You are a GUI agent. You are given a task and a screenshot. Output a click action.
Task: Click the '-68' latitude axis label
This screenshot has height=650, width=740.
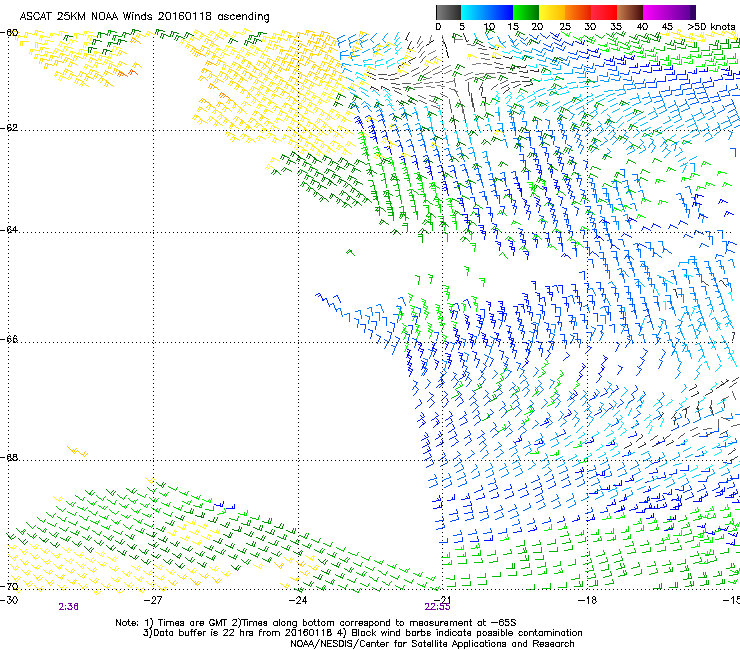(x=10, y=457)
